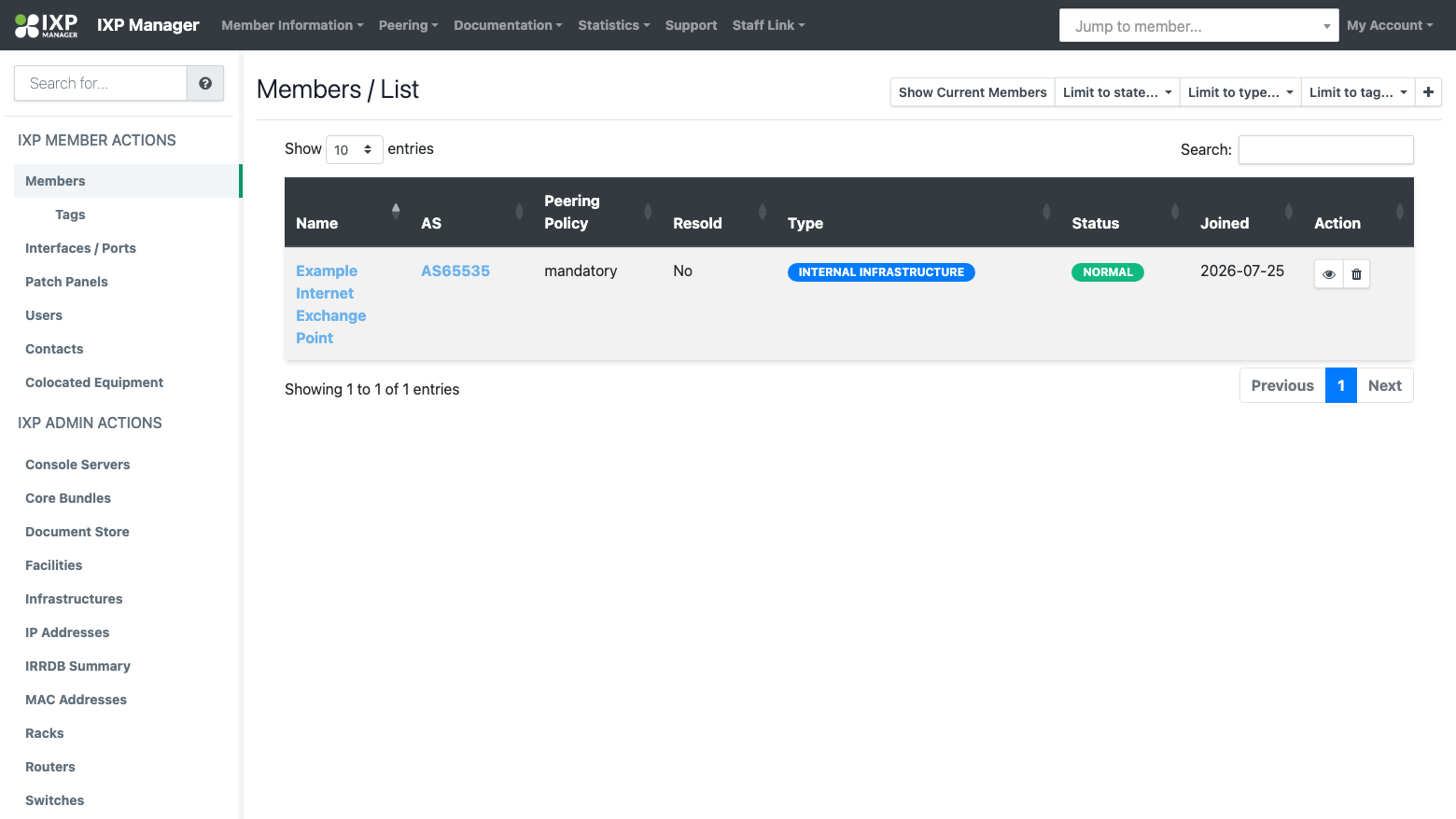Open Infrastructures admin page
Viewport: 1456px width, 819px height.
point(74,599)
